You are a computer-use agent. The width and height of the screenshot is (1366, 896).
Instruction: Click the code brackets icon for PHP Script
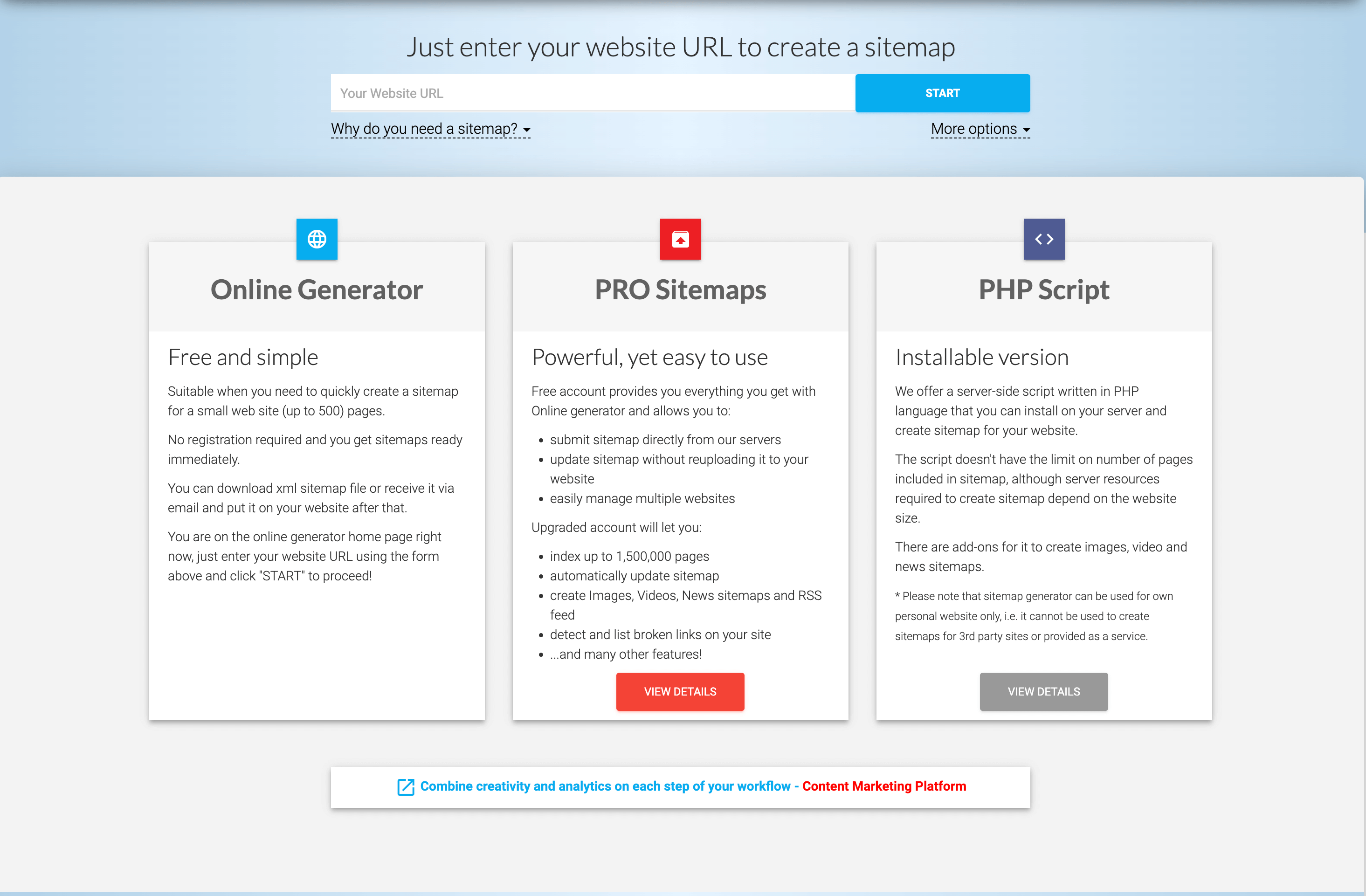(1044, 238)
